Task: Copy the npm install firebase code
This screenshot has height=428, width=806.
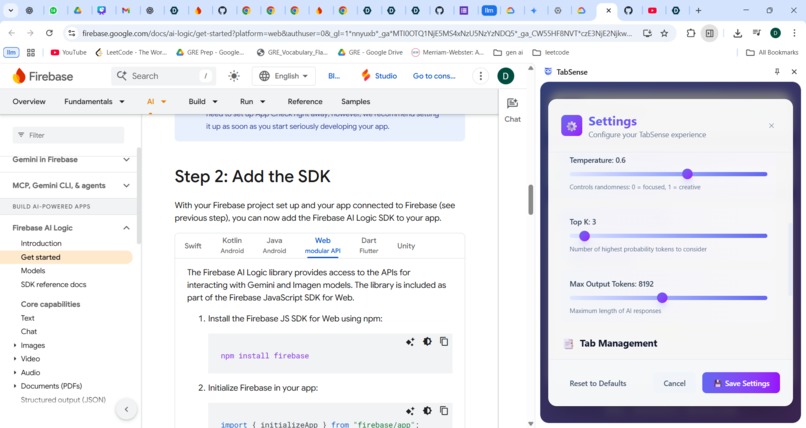Action: point(444,342)
